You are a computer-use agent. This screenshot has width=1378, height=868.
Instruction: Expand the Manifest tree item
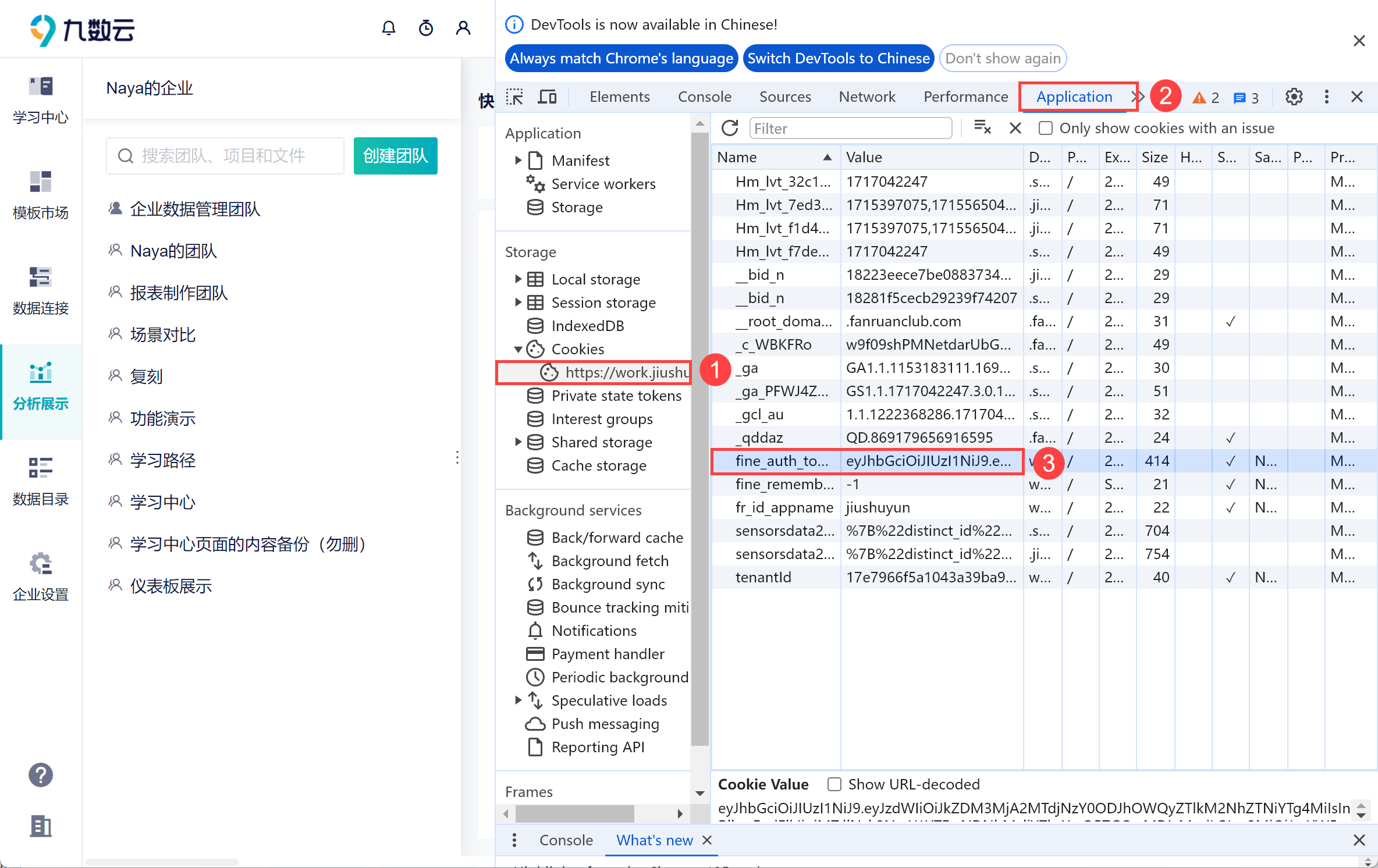pos(518,160)
